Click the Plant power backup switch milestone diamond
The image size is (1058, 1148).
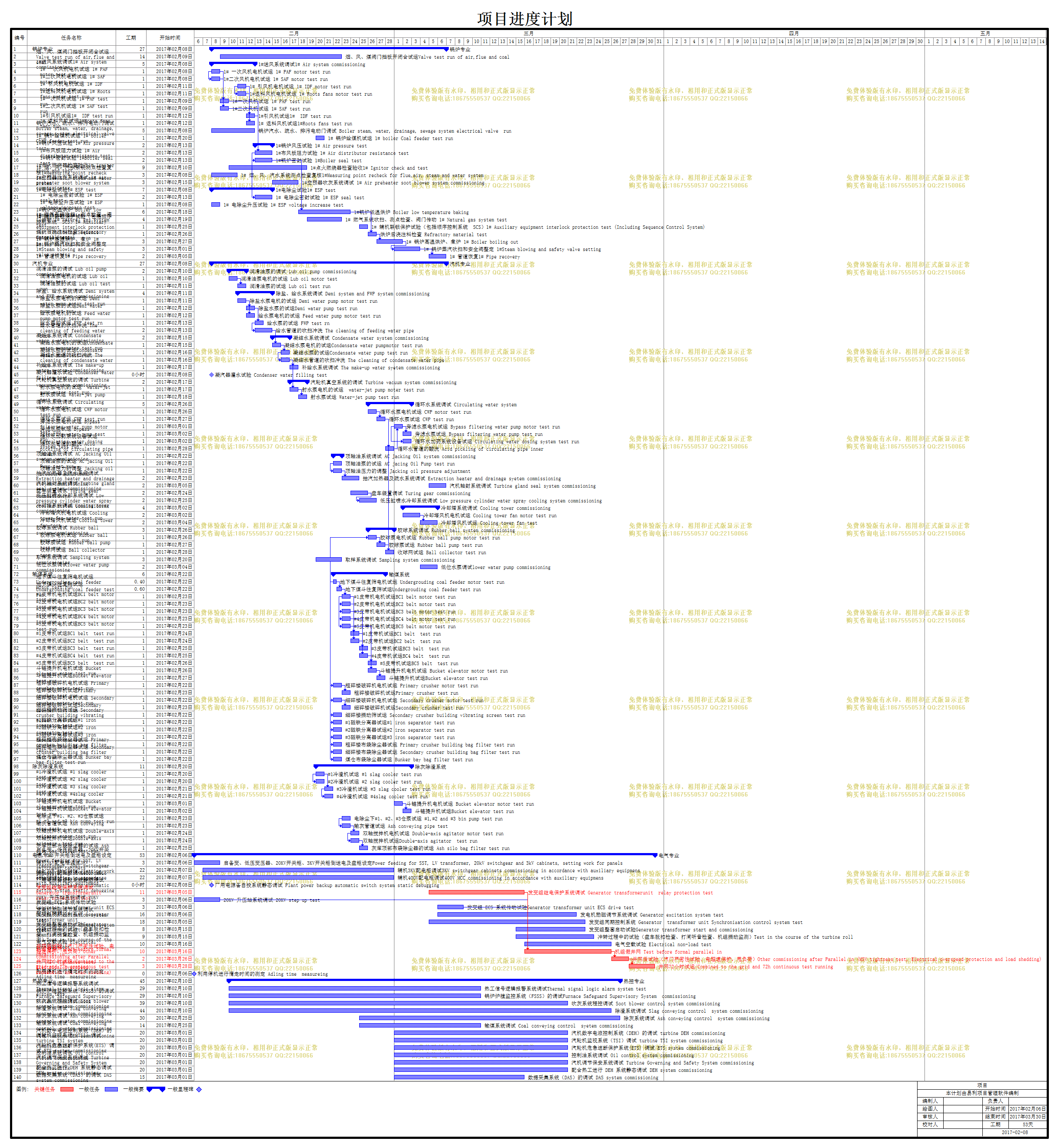211,885
